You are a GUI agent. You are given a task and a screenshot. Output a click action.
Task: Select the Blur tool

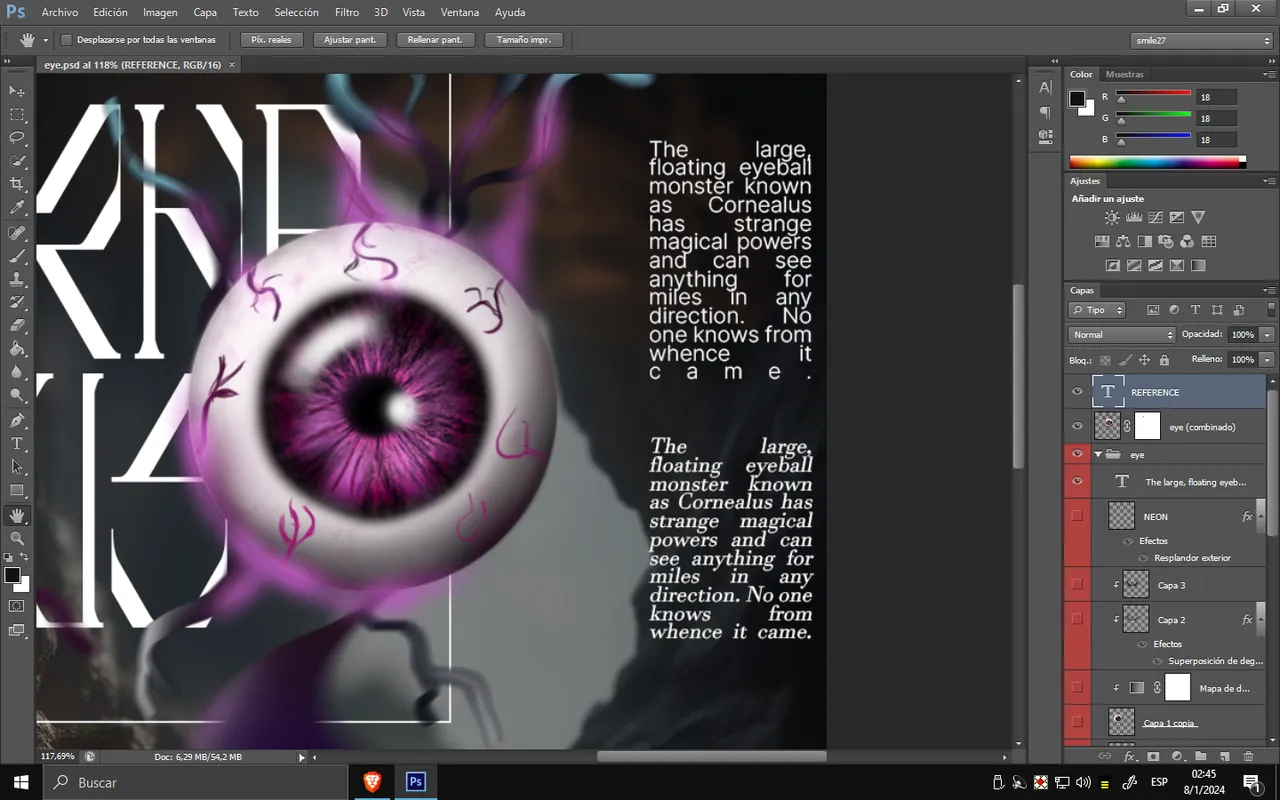[x=17, y=373]
